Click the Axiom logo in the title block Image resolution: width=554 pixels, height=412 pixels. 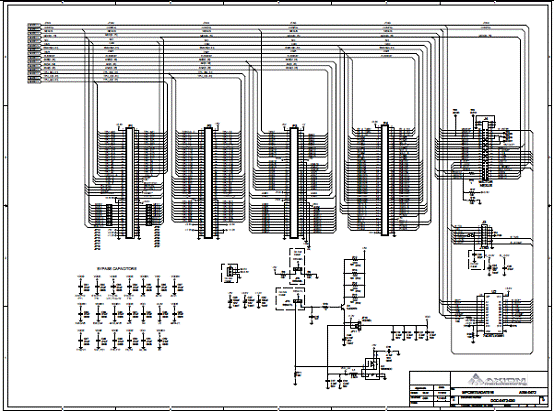click(x=497, y=380)
